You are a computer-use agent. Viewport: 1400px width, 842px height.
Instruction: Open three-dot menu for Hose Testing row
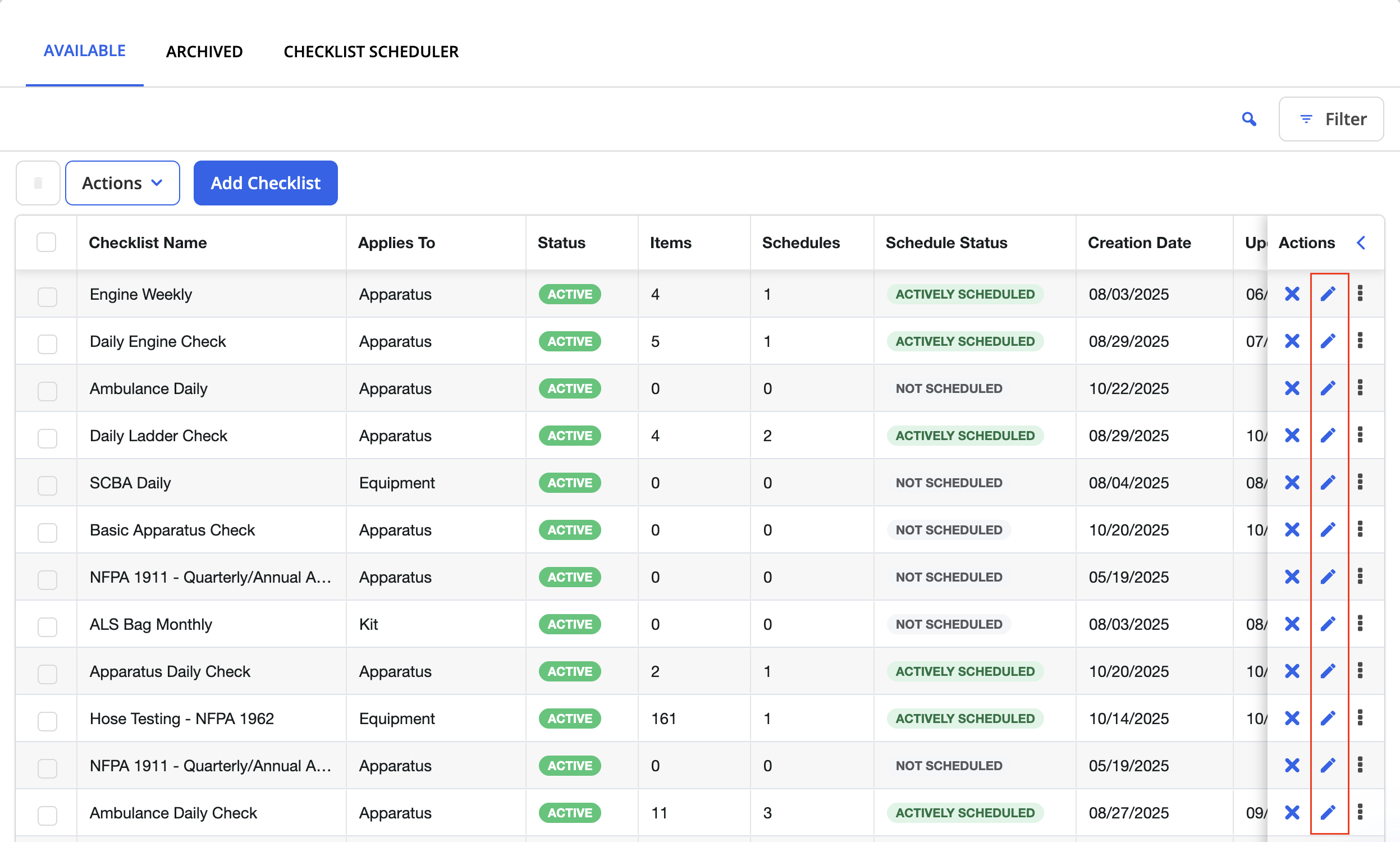coord(1360,718)
